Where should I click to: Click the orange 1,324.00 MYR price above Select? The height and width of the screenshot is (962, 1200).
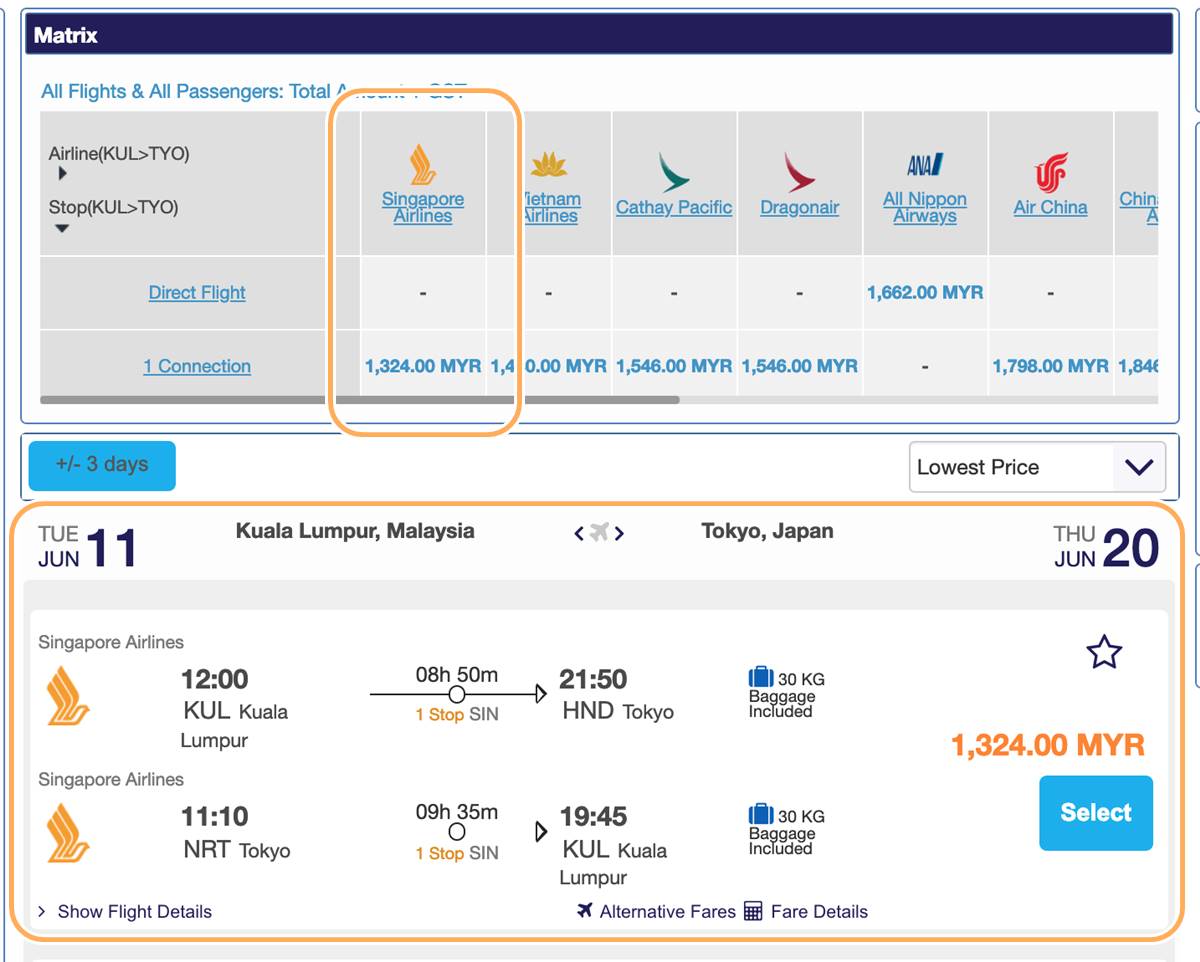[x=1048, y=745]
